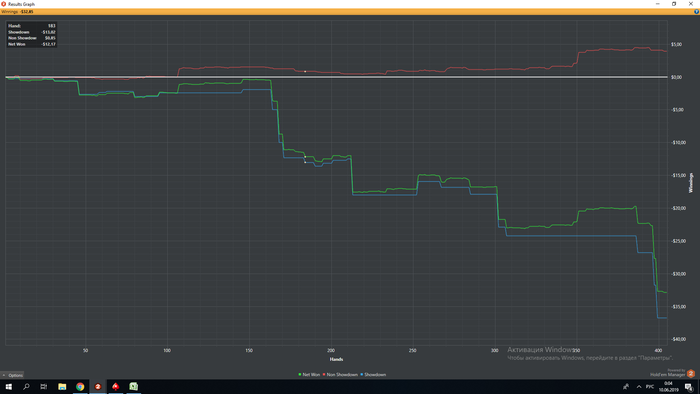Click the -$20,00 y-axis label
The image size is (700, 394).
click(x=678, y=208)
